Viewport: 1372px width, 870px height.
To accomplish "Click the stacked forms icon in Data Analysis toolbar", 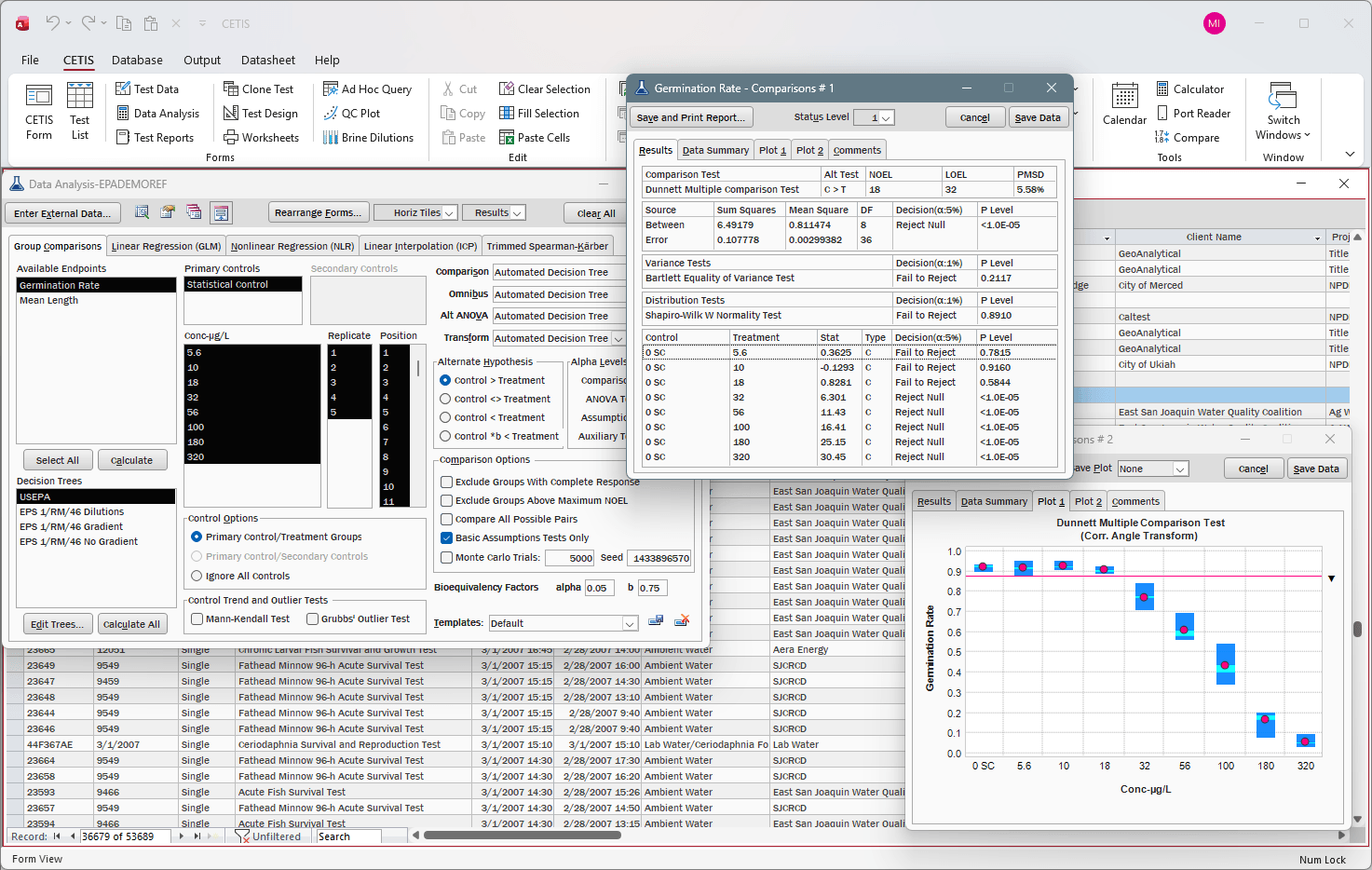I will click(194, 212).
